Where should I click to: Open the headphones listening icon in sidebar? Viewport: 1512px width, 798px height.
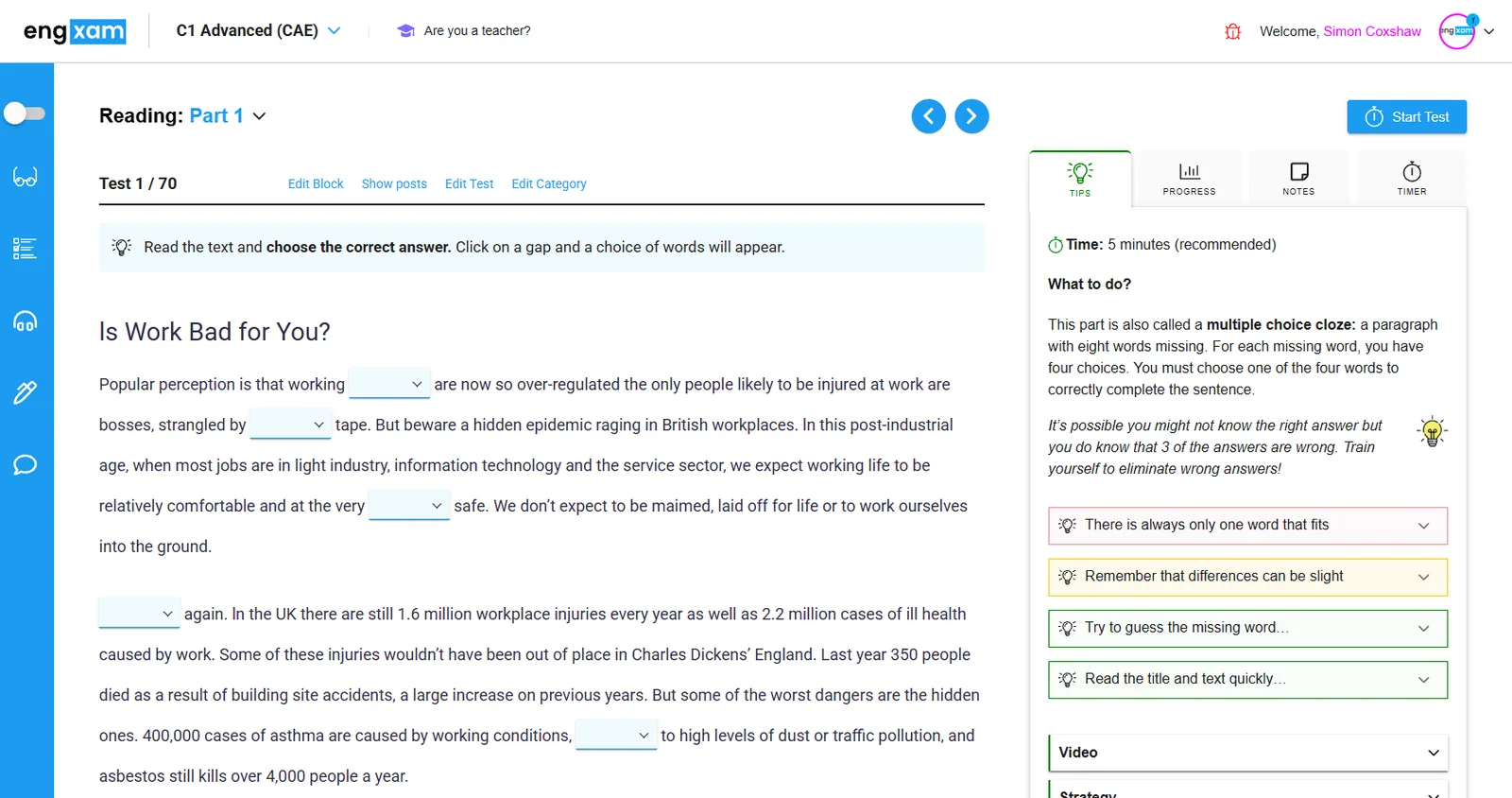pyautogui.click(x=26, y=321)
